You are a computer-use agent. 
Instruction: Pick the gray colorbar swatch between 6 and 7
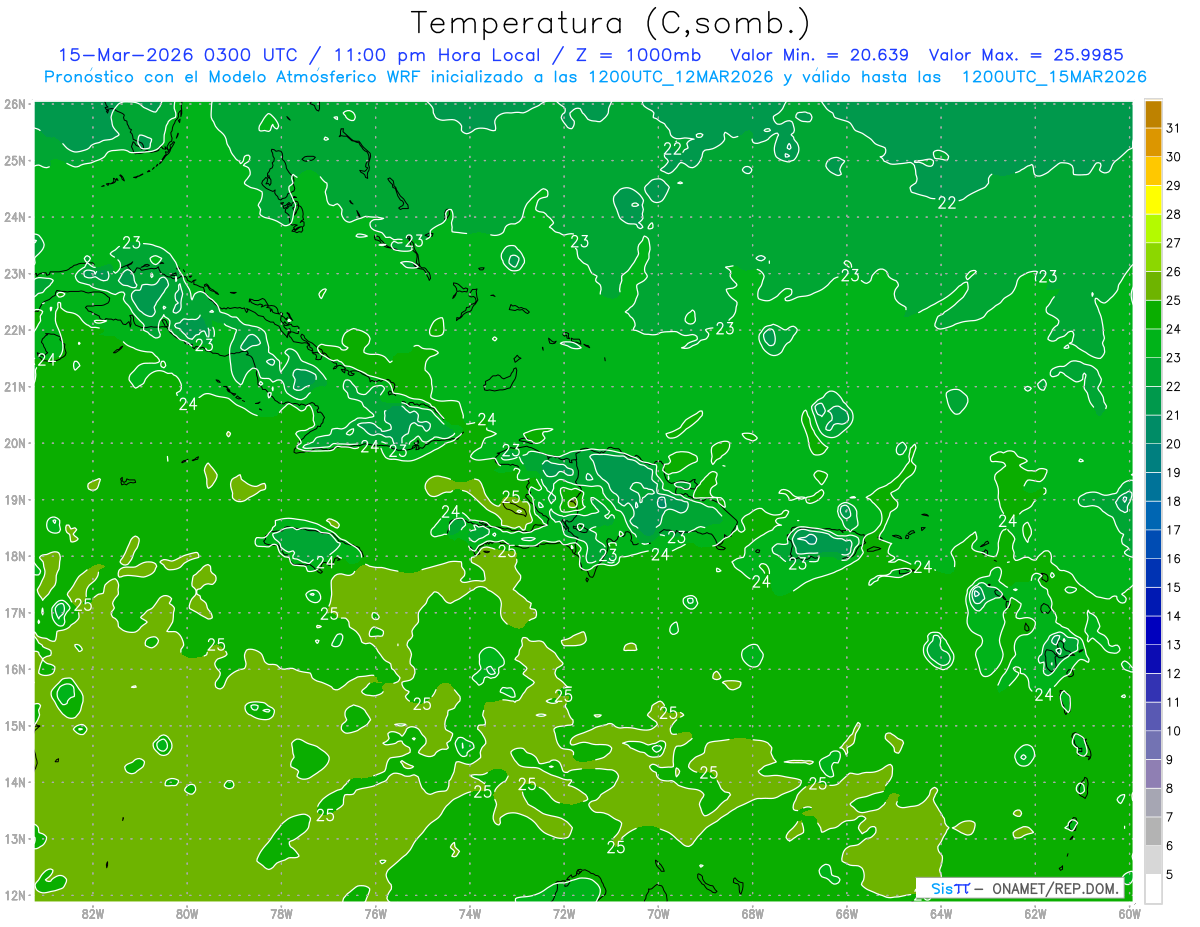(1153, 831)
